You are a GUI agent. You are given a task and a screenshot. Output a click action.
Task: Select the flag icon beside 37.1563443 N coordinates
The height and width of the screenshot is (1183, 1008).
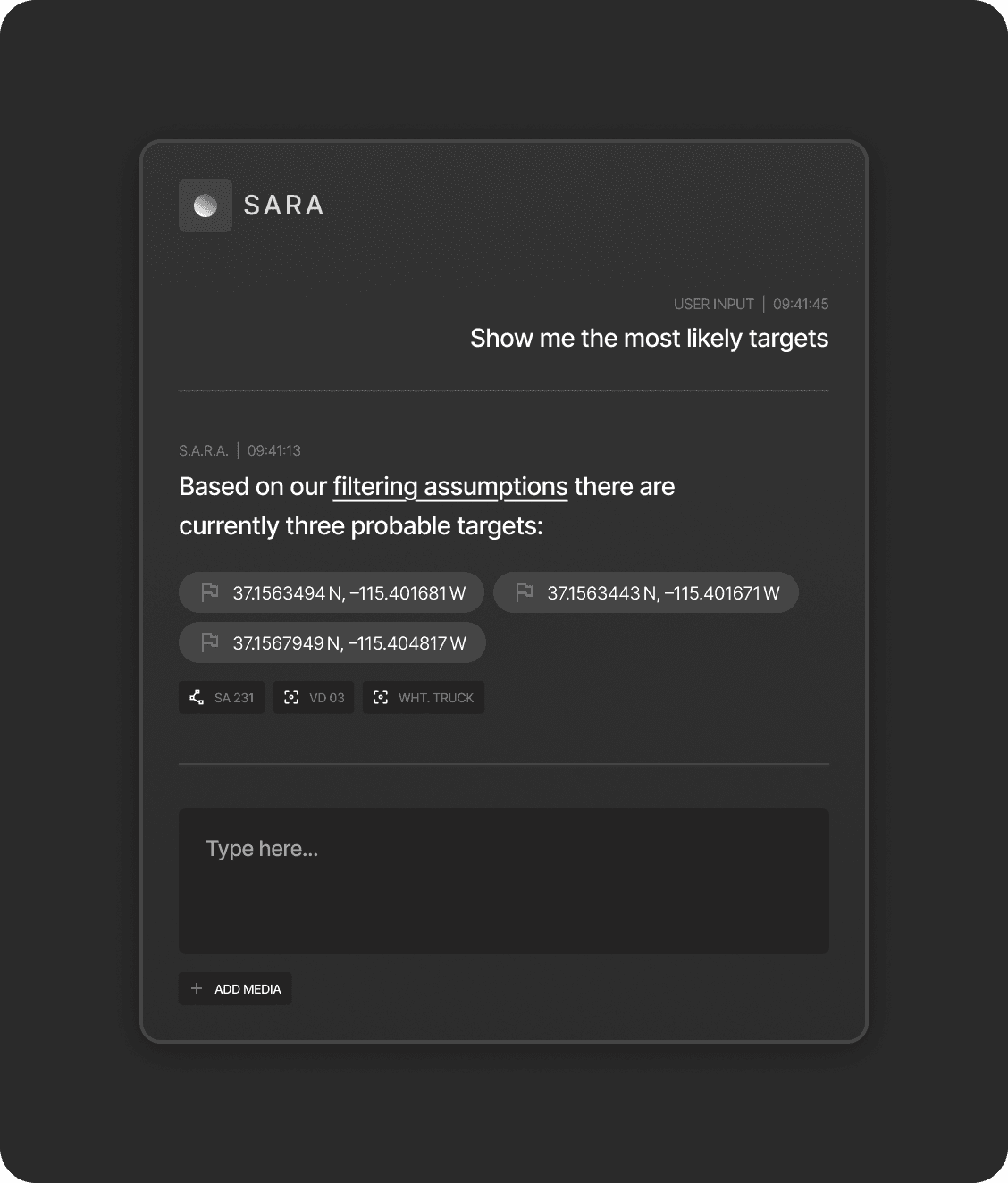[x=525, y=591]
